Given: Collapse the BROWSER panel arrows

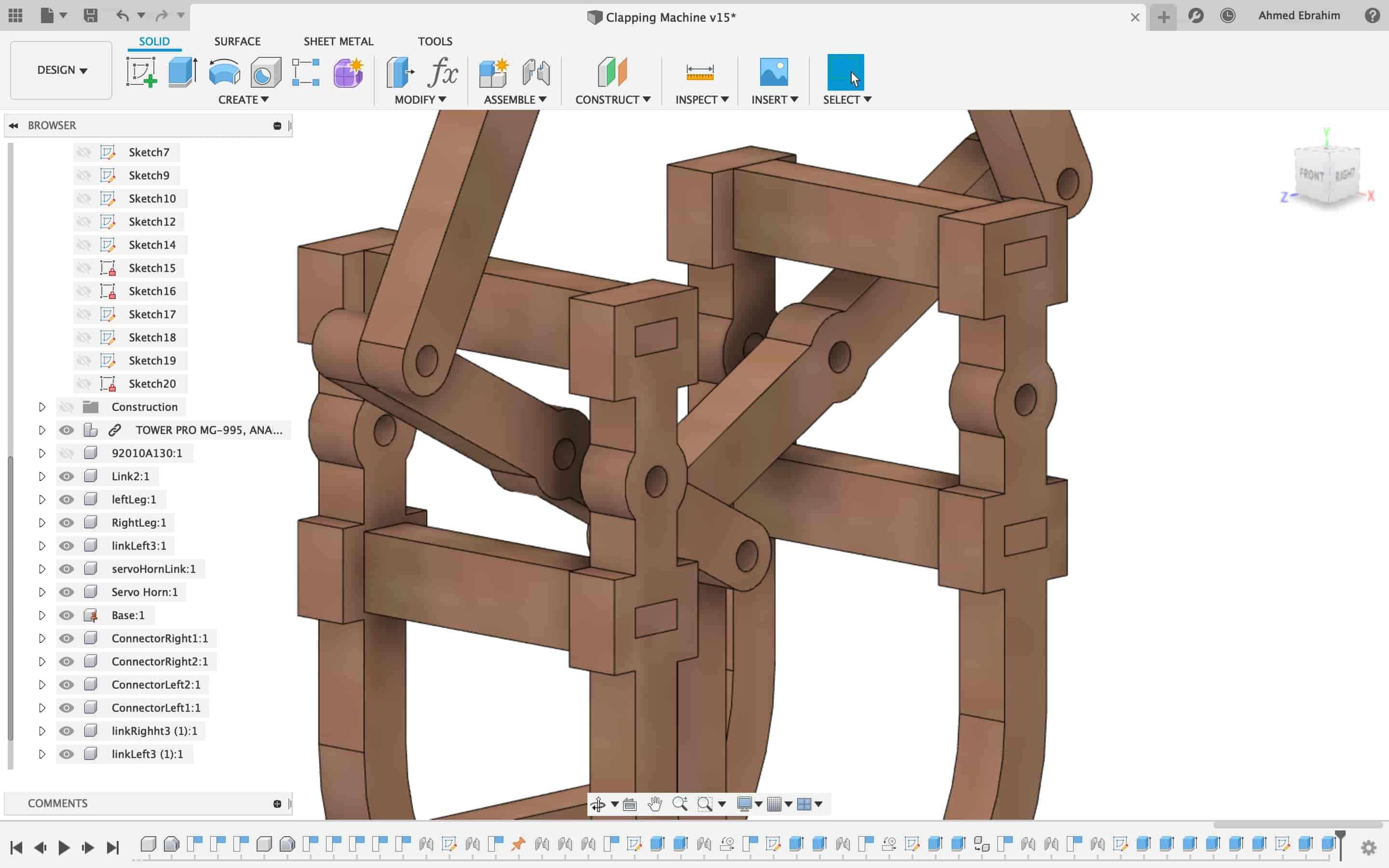Looking at the screenshot, I should pyautogui.click(x=13, y=125).
